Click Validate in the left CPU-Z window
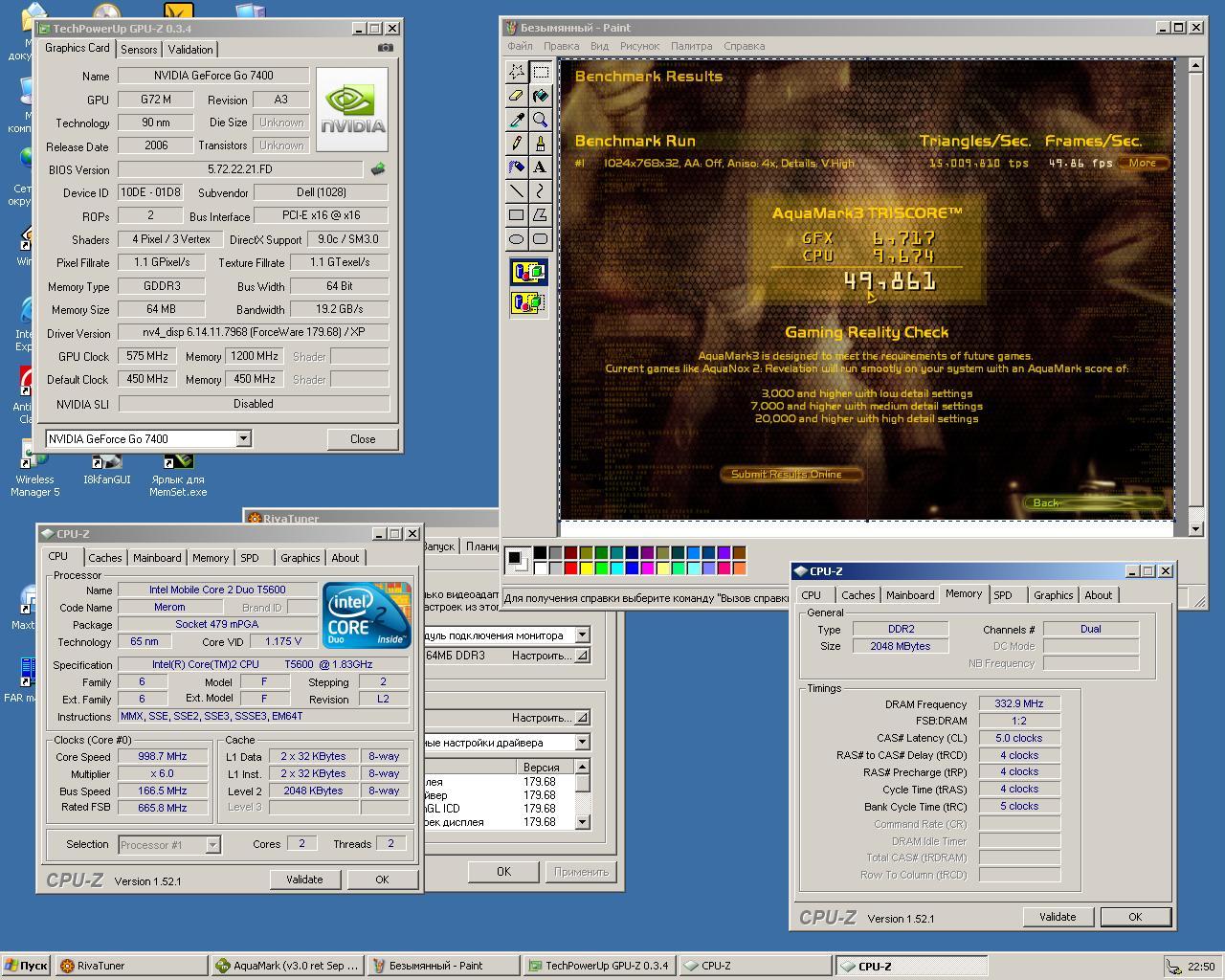The width and height of the screenshot is (1225, 980). pyautogui.click(x=304, y=880)
